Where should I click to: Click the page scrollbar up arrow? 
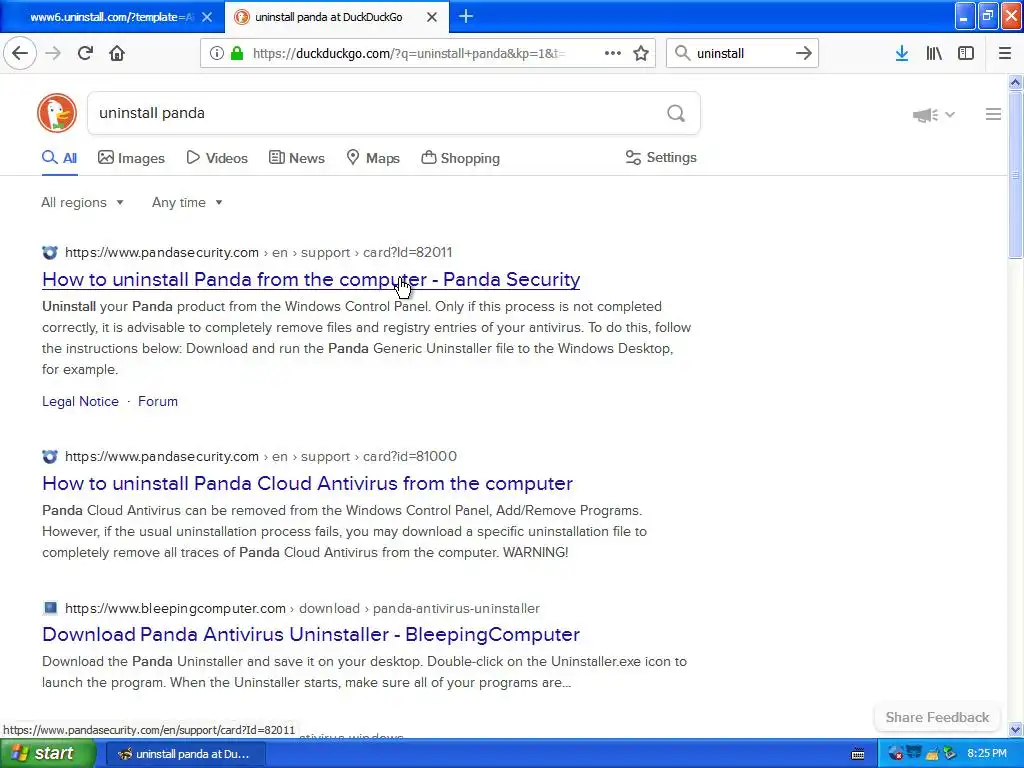(1016, 82)
